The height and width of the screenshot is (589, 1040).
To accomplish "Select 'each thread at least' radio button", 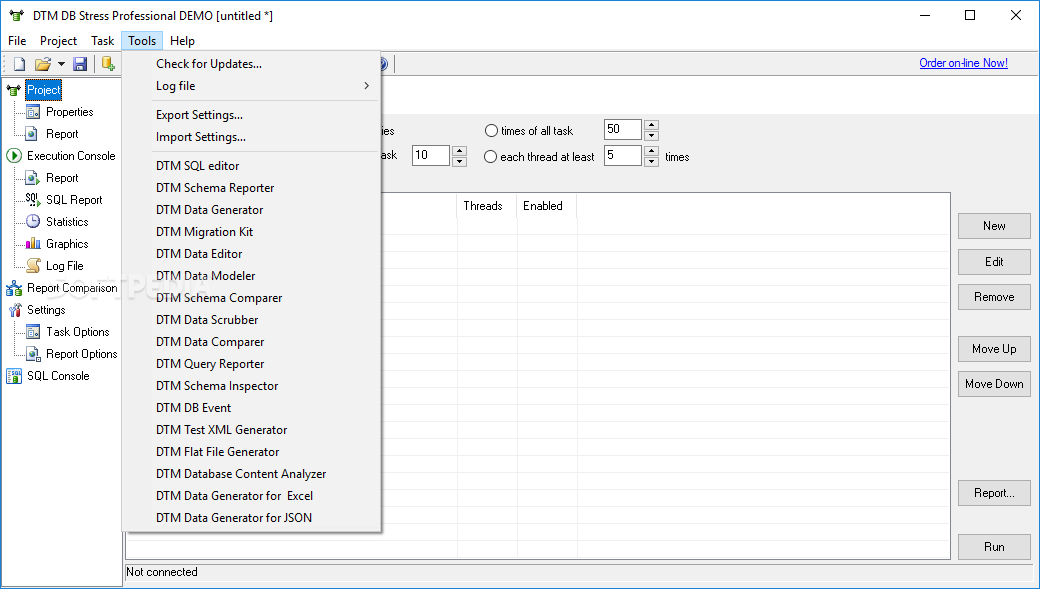I will click(490, 157).
